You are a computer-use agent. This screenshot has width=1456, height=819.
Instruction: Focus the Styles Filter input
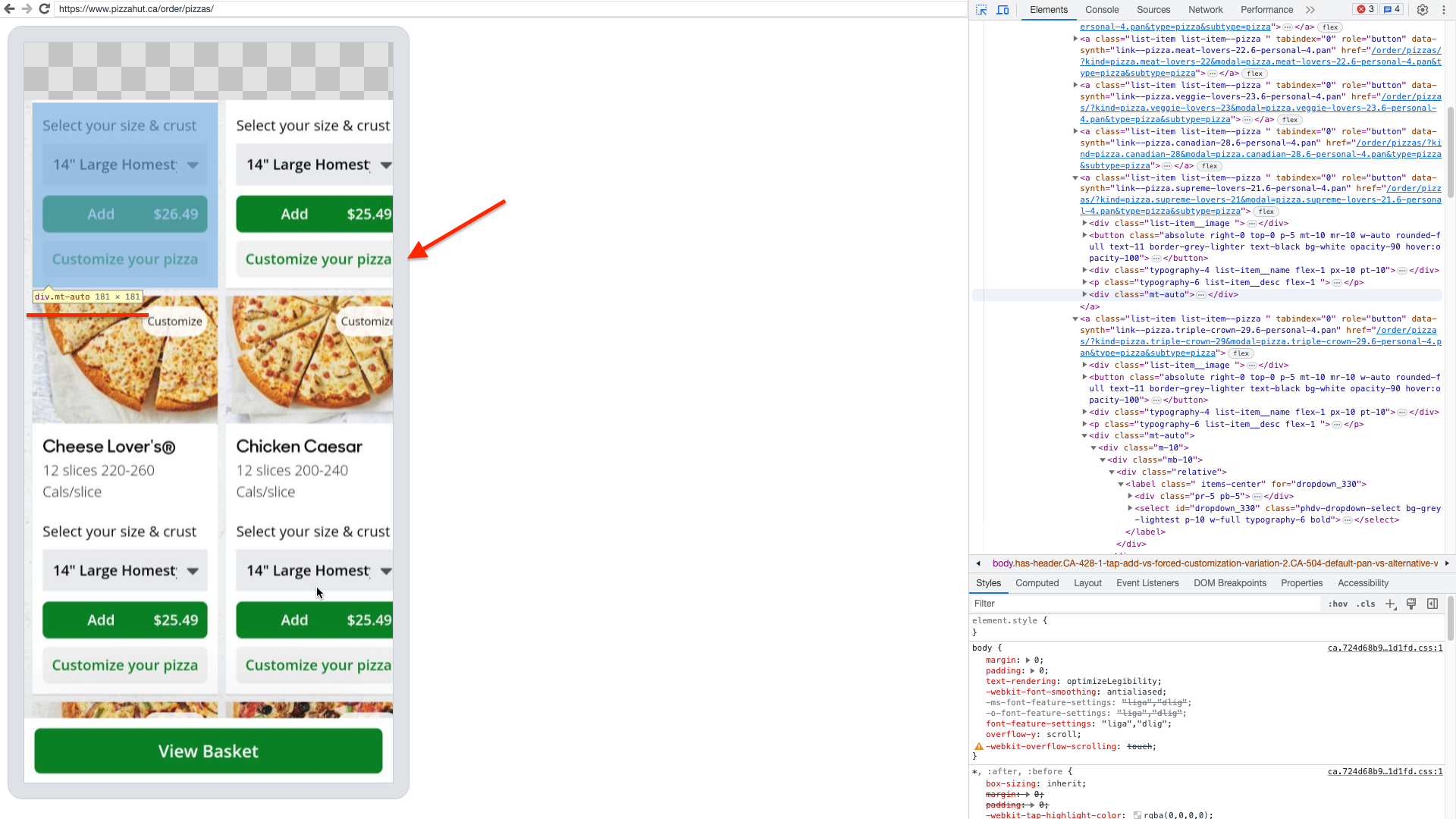(x=1145, y=604)
